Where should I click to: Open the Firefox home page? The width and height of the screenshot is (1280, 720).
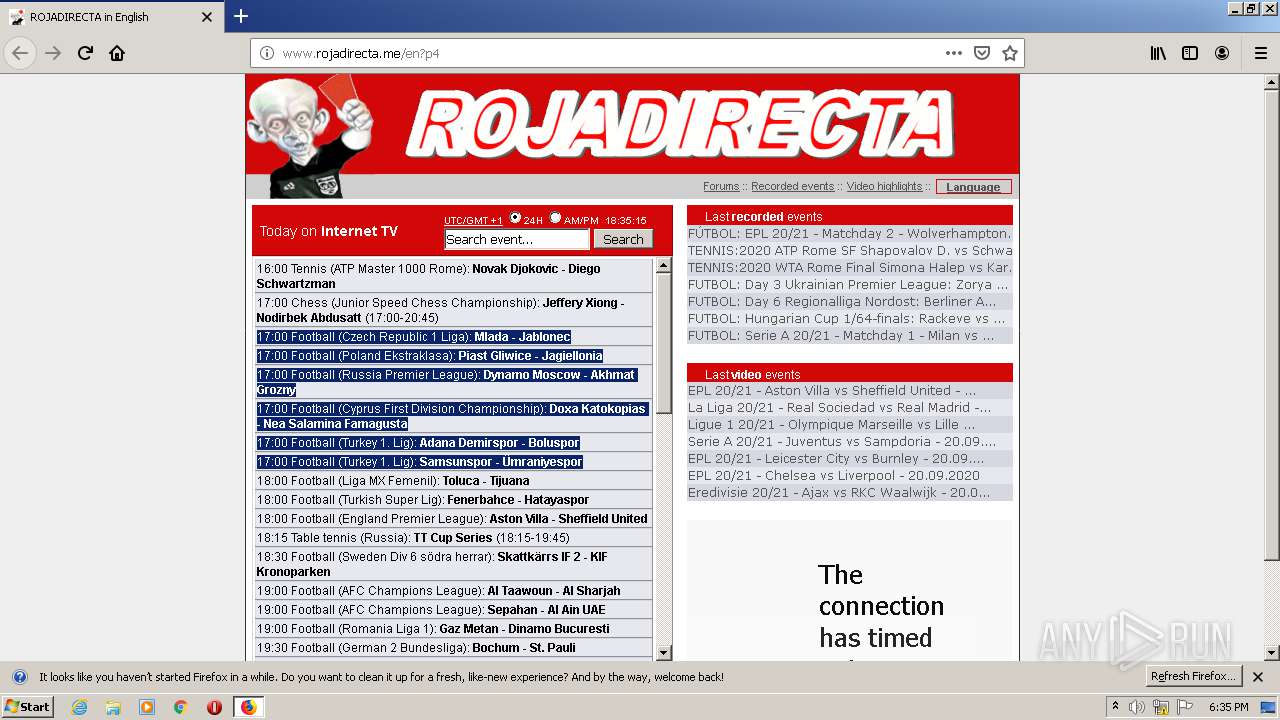pyautogui.click(x=117, y=53)
